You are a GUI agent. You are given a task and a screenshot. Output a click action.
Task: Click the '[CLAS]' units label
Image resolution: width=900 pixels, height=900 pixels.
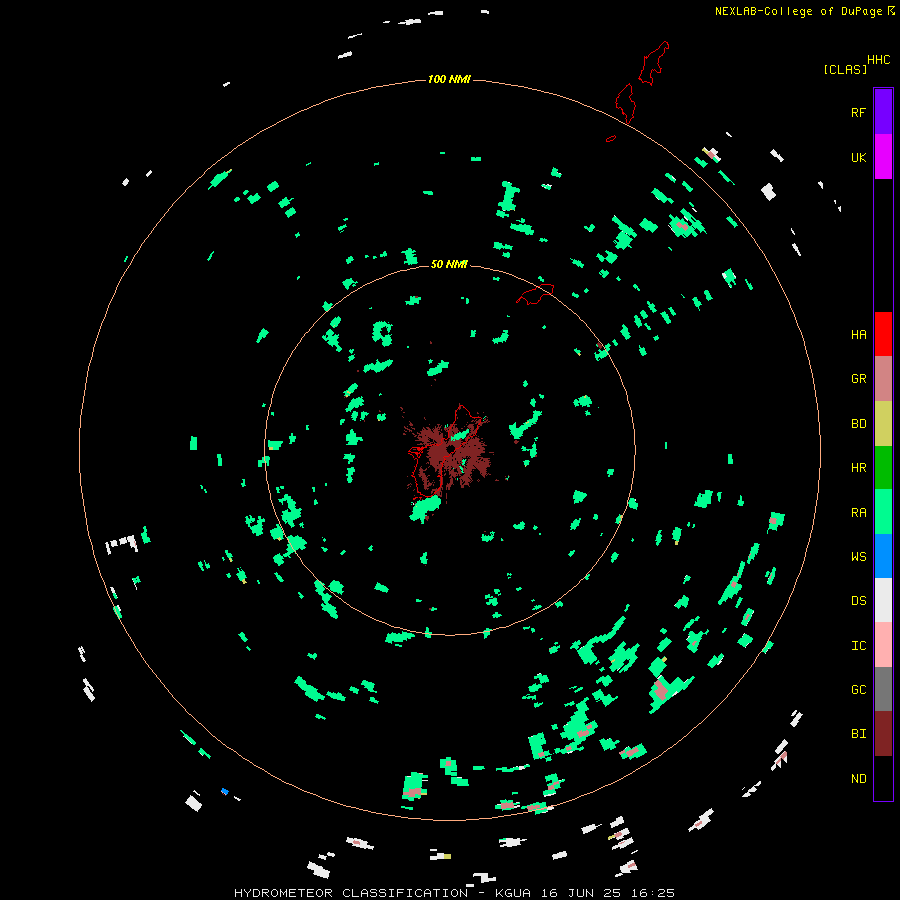click(845, 69)
